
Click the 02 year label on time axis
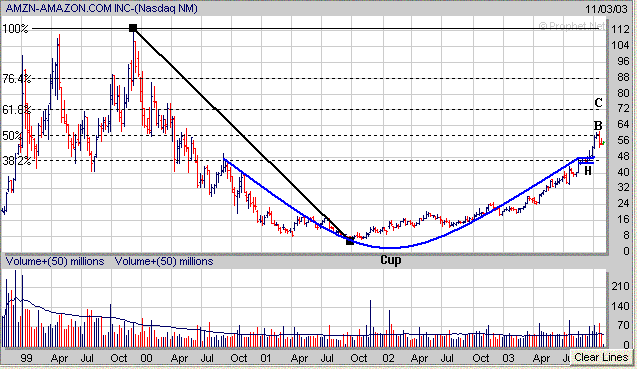(x=388, y=358)
